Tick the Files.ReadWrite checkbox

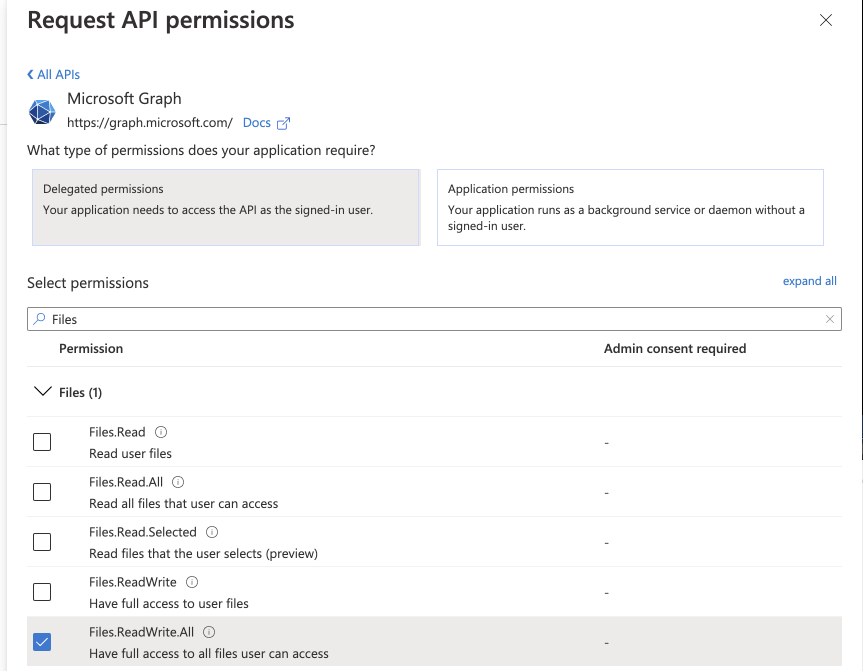(x=42, y=592)
